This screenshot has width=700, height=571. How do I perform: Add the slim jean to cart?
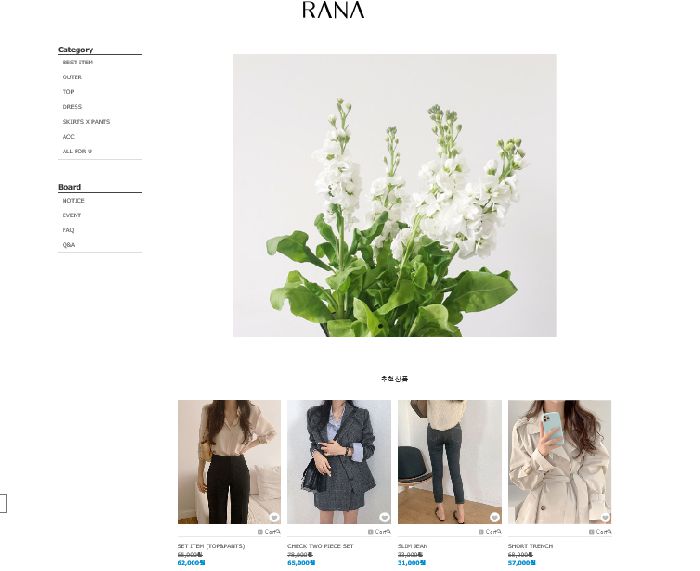tap(490, 532)
